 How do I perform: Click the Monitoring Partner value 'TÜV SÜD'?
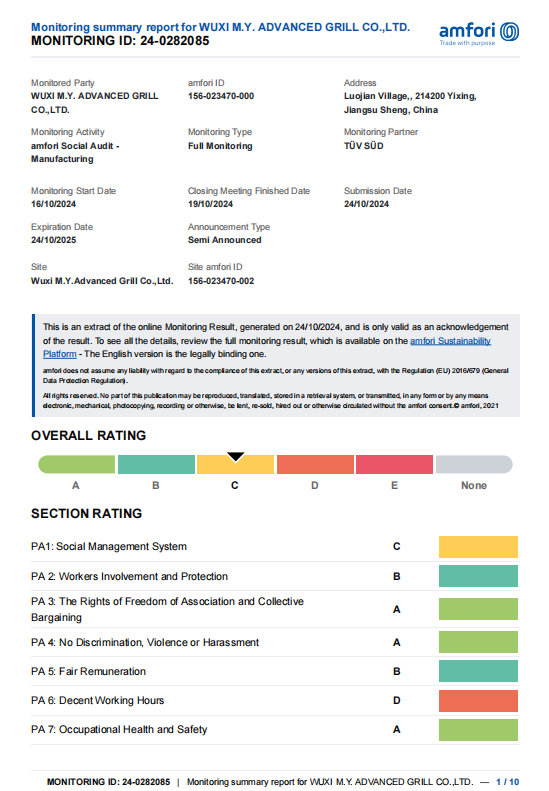(x=364, y=146)
